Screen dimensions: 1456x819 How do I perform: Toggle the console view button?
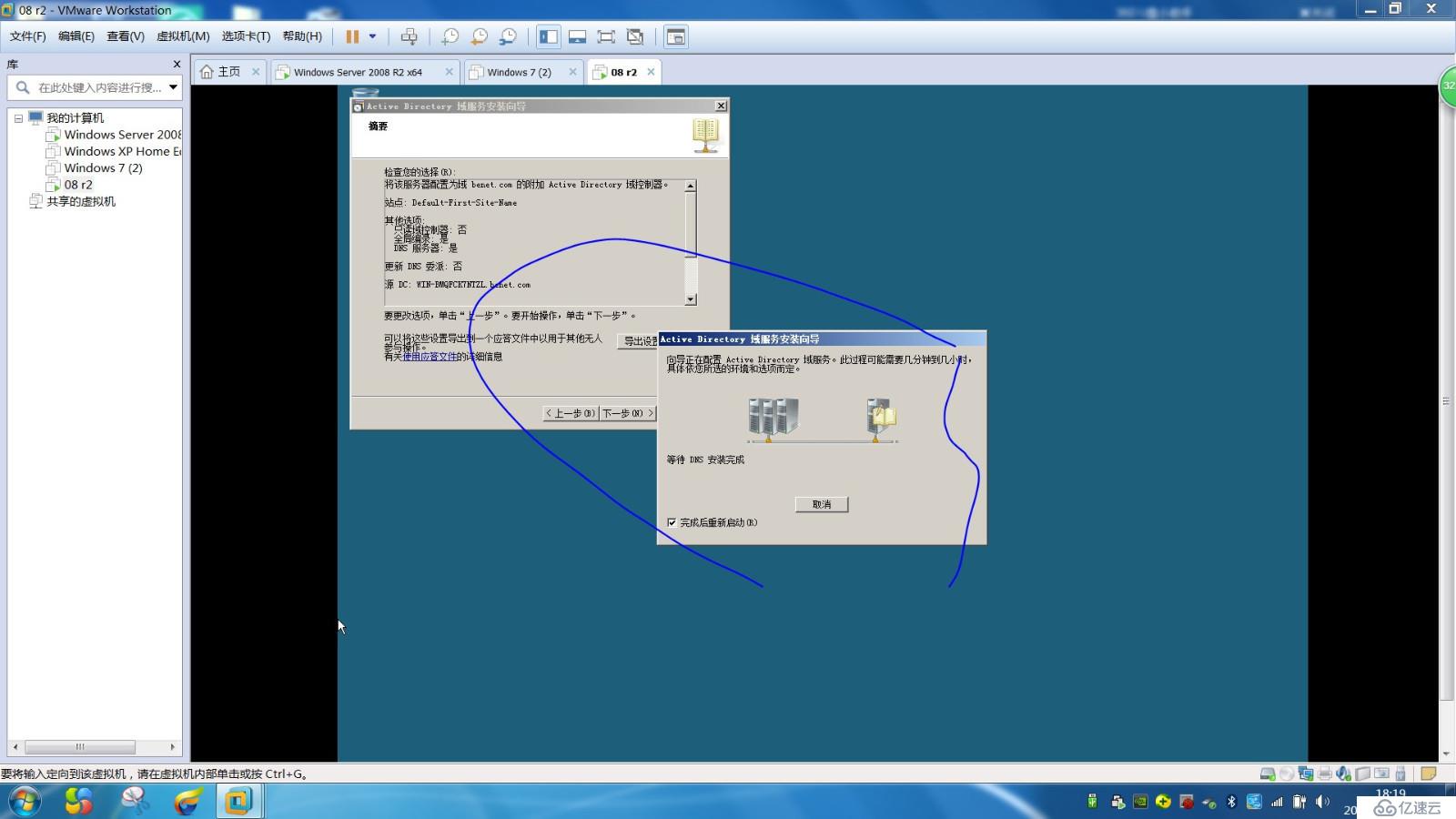pos(675,36)
